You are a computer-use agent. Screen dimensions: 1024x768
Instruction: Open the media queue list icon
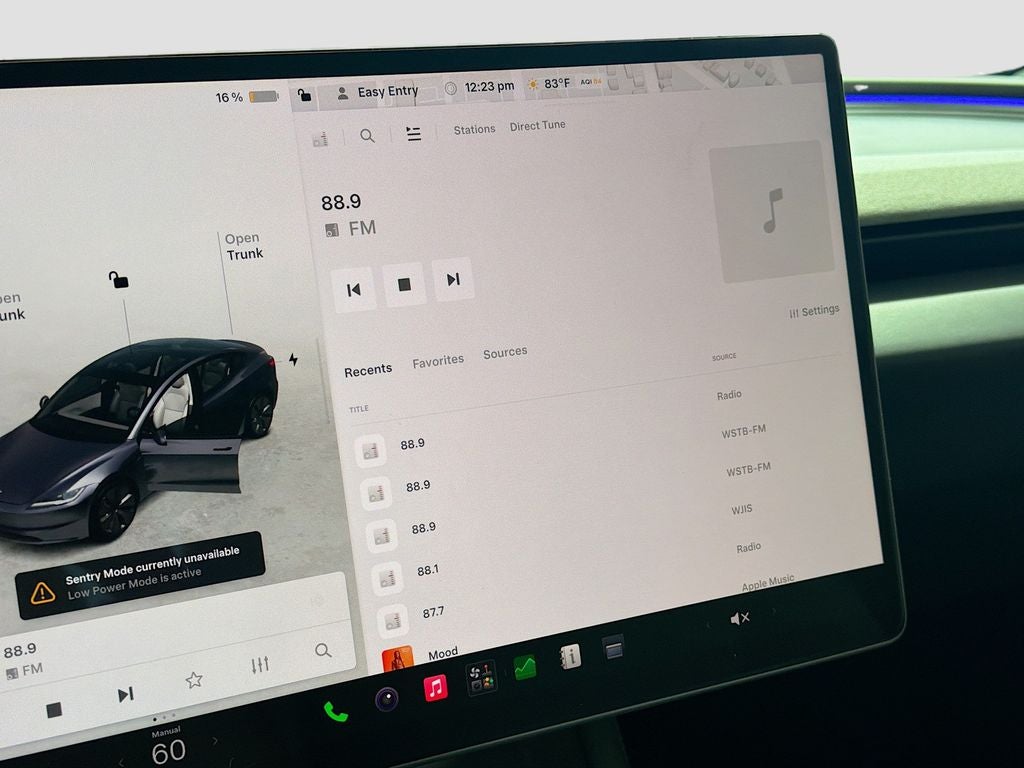click(413, 134)
